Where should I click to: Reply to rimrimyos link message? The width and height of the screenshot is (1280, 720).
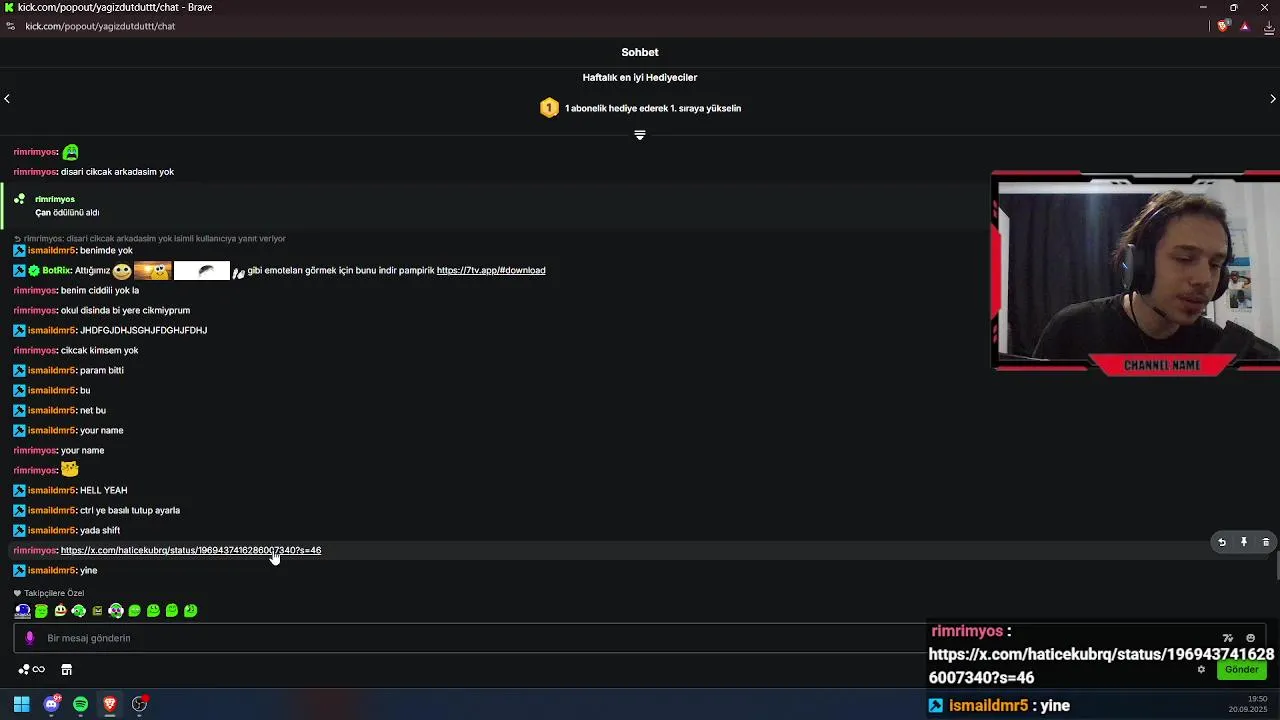(1221, 542)
